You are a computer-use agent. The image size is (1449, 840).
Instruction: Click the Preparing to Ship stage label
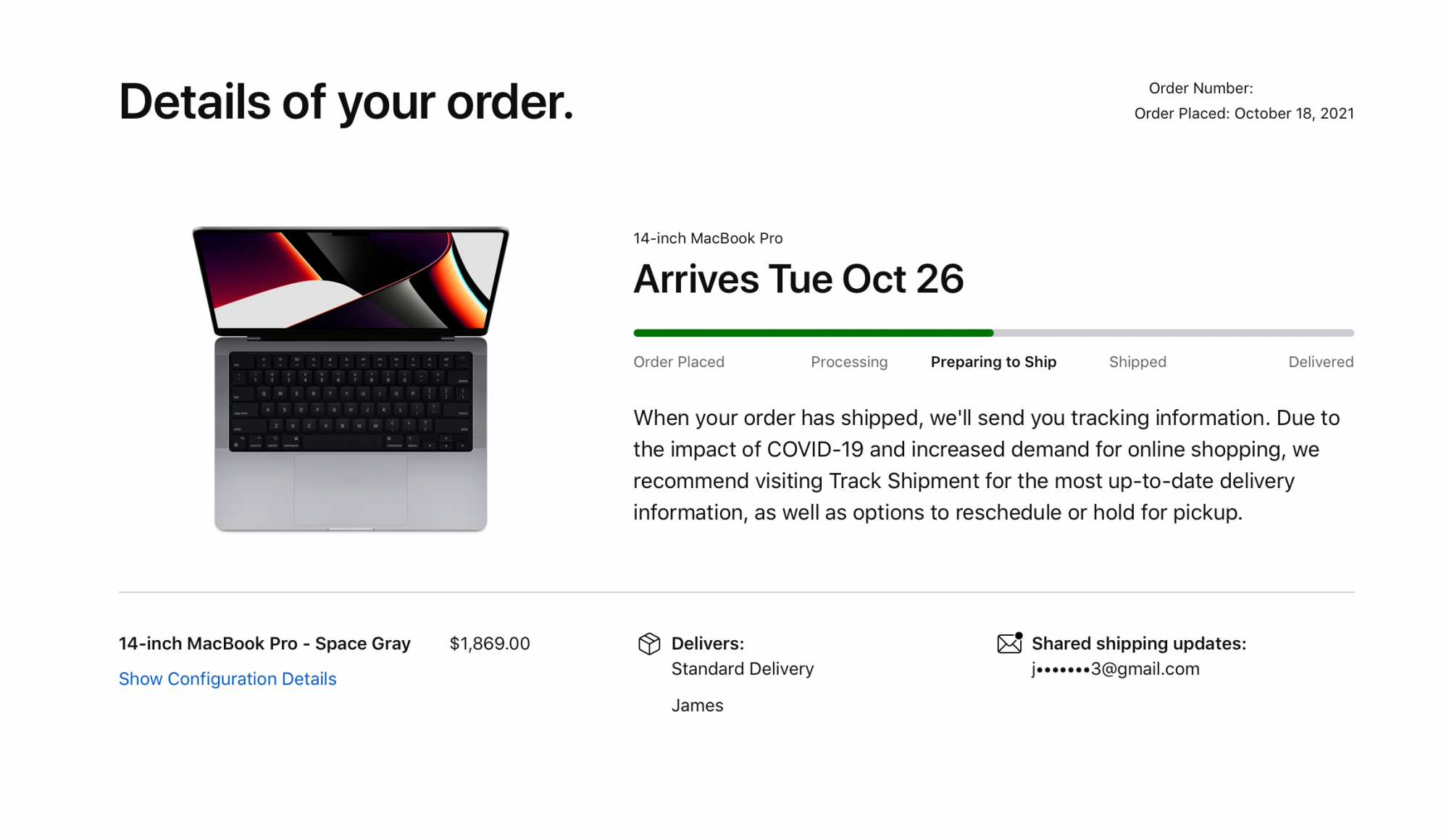(x=993, y=362)
